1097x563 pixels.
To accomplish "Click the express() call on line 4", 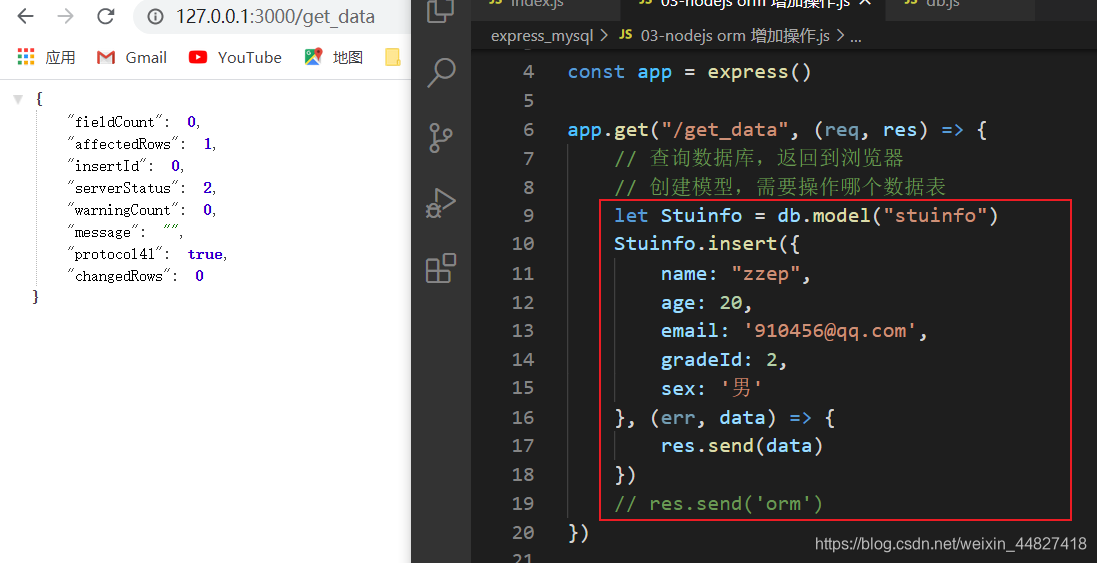I will coord(759,72).
